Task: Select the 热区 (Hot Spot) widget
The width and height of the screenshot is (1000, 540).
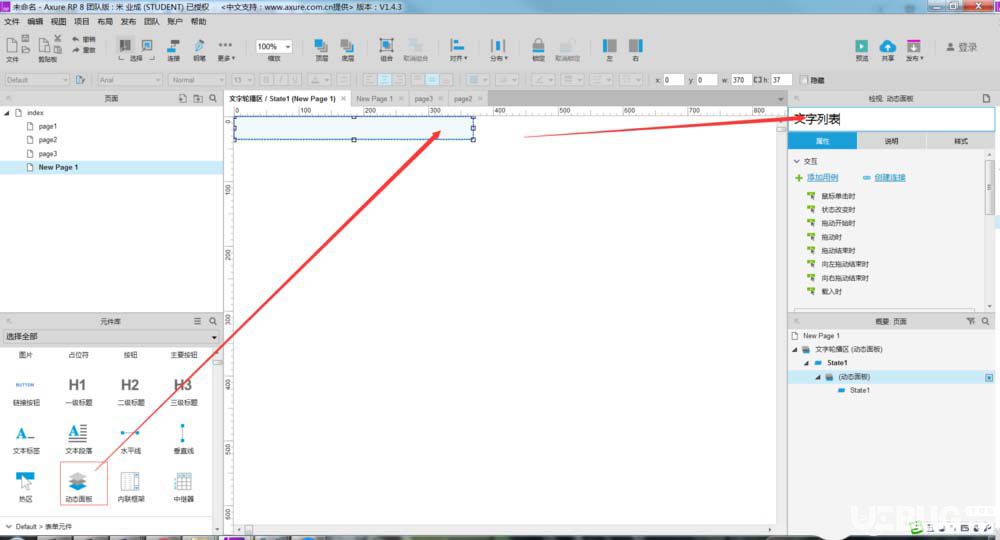Action: pos(26,486)
